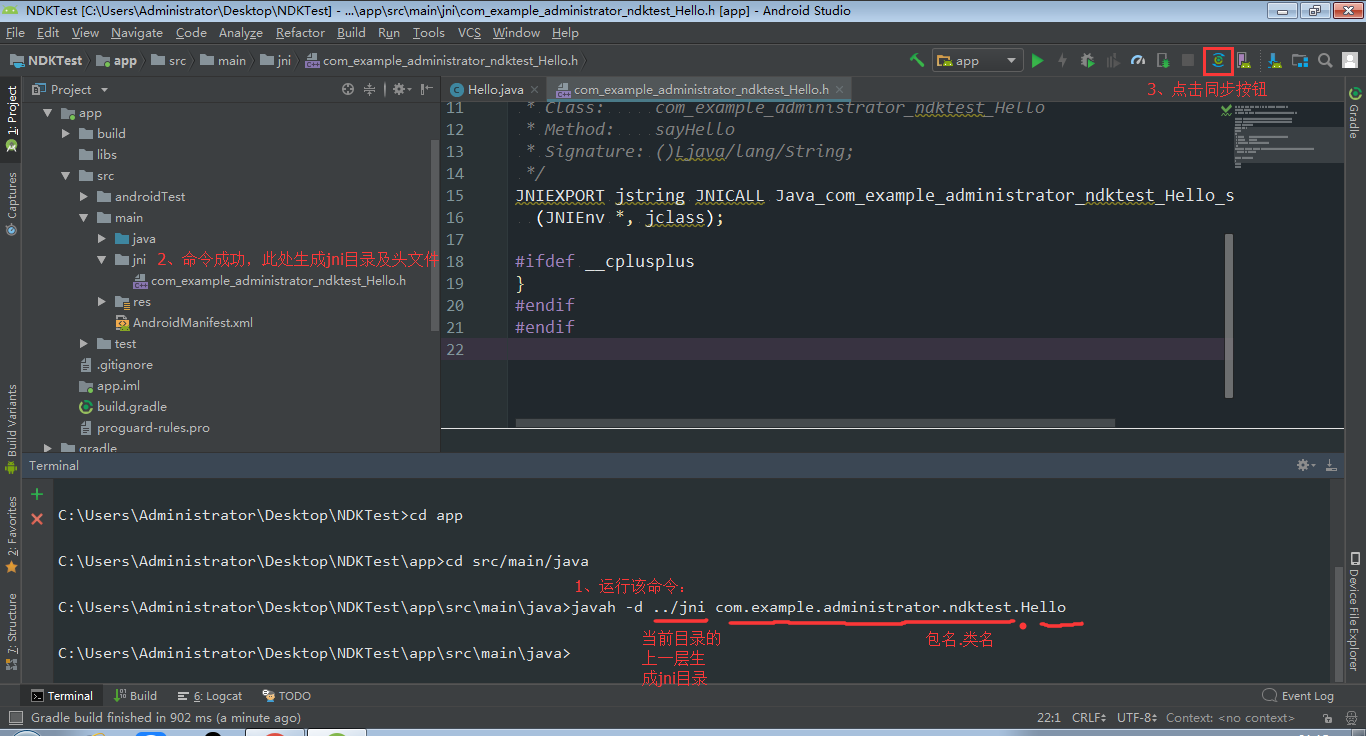
Task: Click the Apply Changes lightning icon
Action: (1063, 60)
